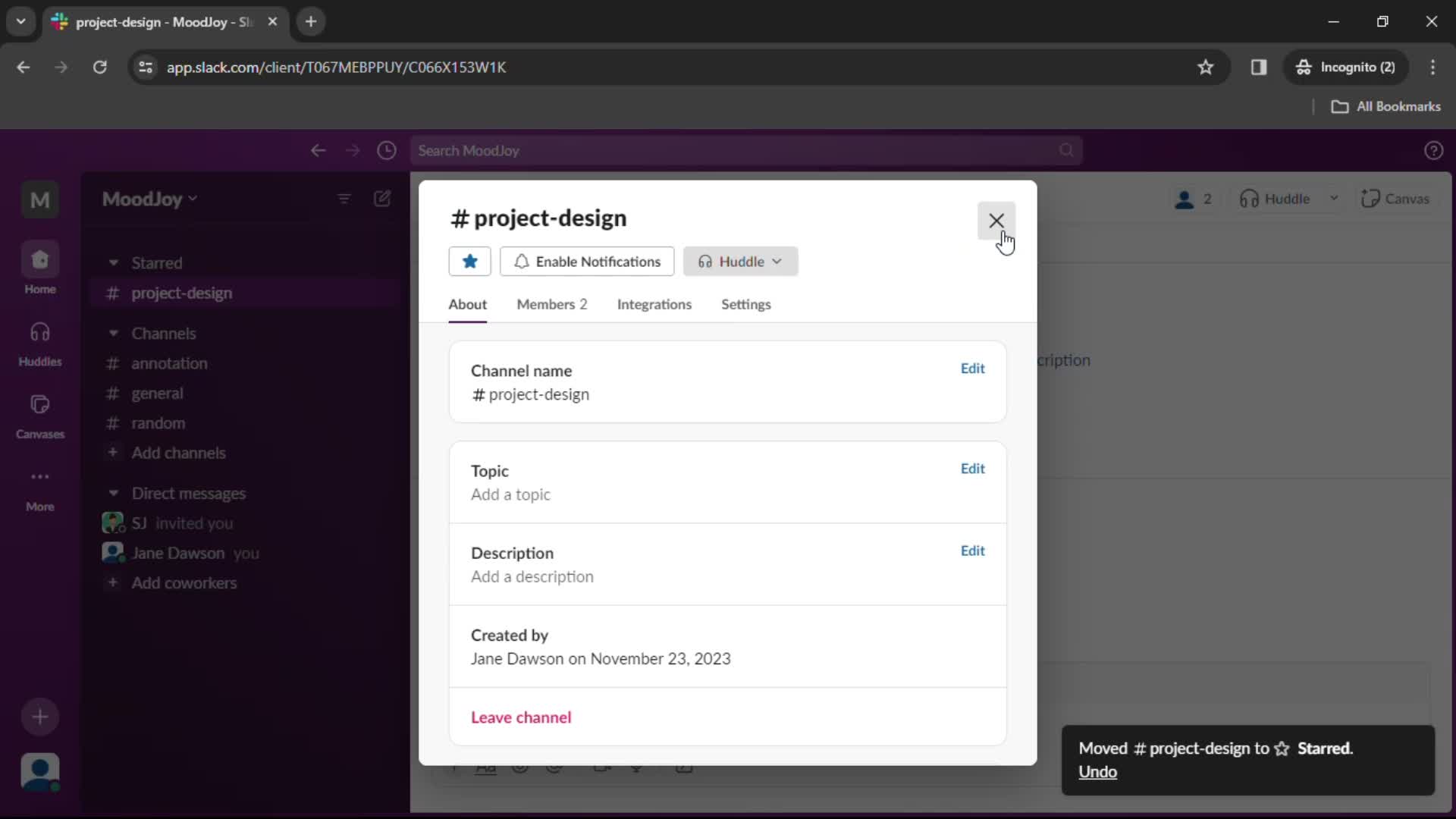Image resolution: width=1456 pixels, height=819 pixels.
Task: Click the sidebar filter icon
Action: point(344,199)
